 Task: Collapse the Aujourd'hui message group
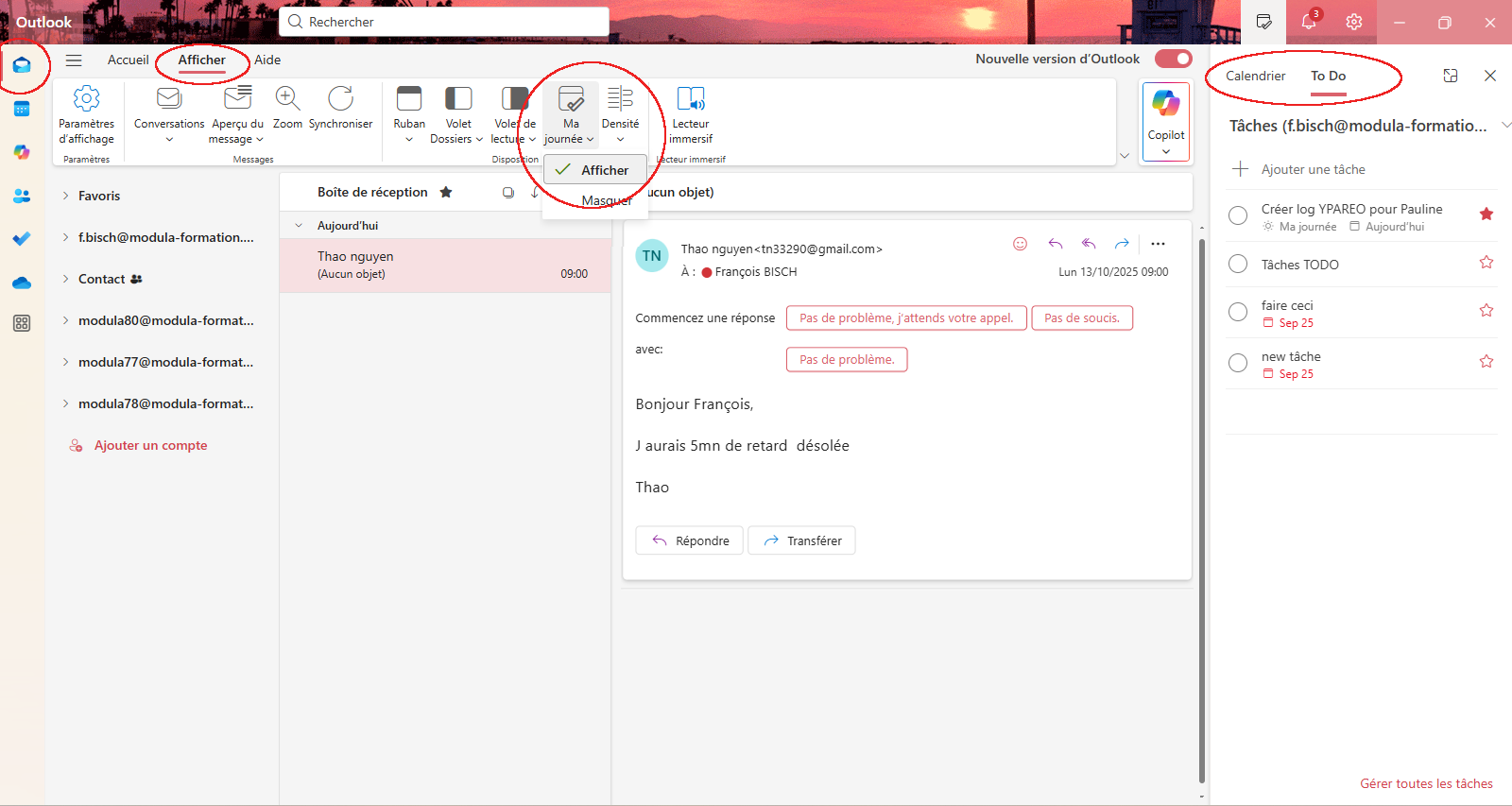pyautogui.click(x=299, y=226)
